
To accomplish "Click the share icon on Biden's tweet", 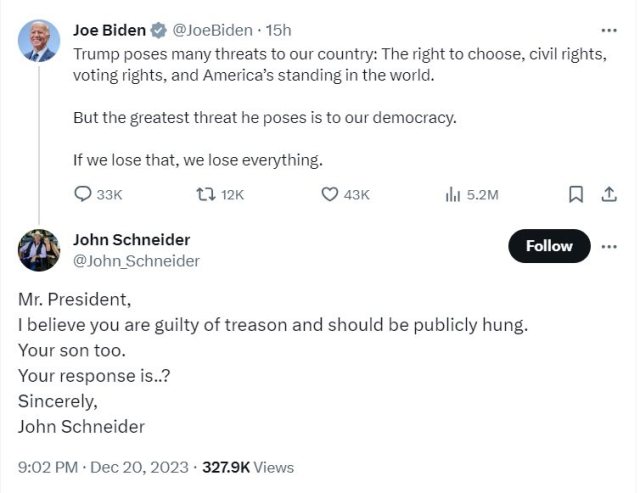I will [x=607, y=195].
